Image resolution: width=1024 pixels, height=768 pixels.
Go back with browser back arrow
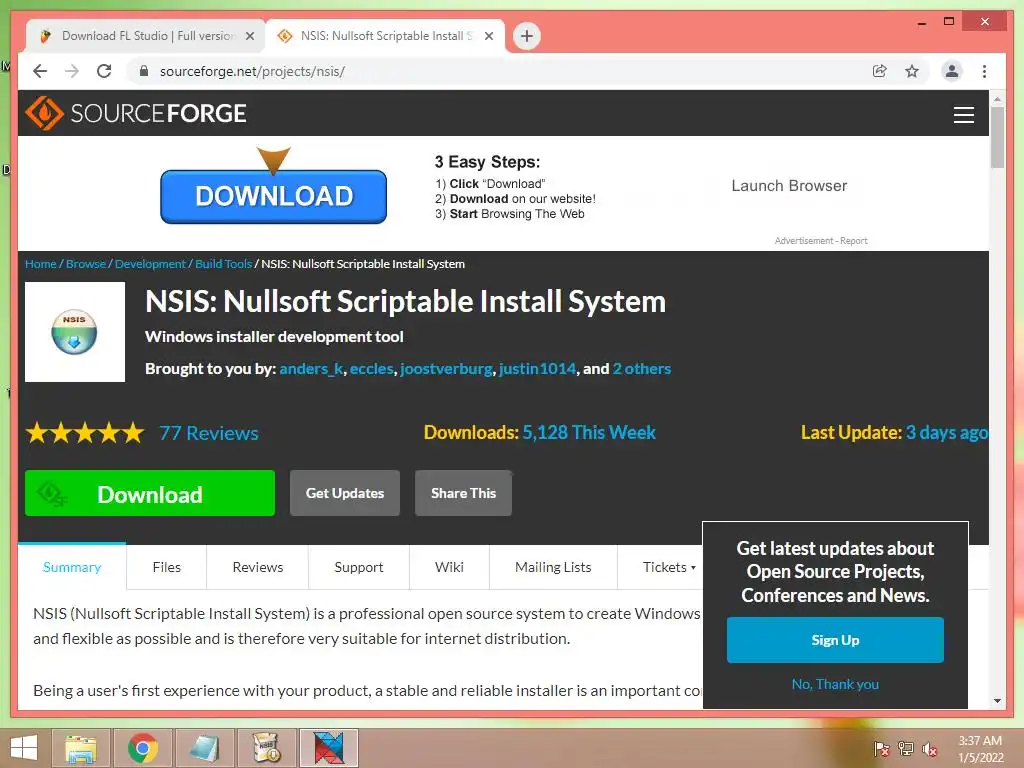40,71
